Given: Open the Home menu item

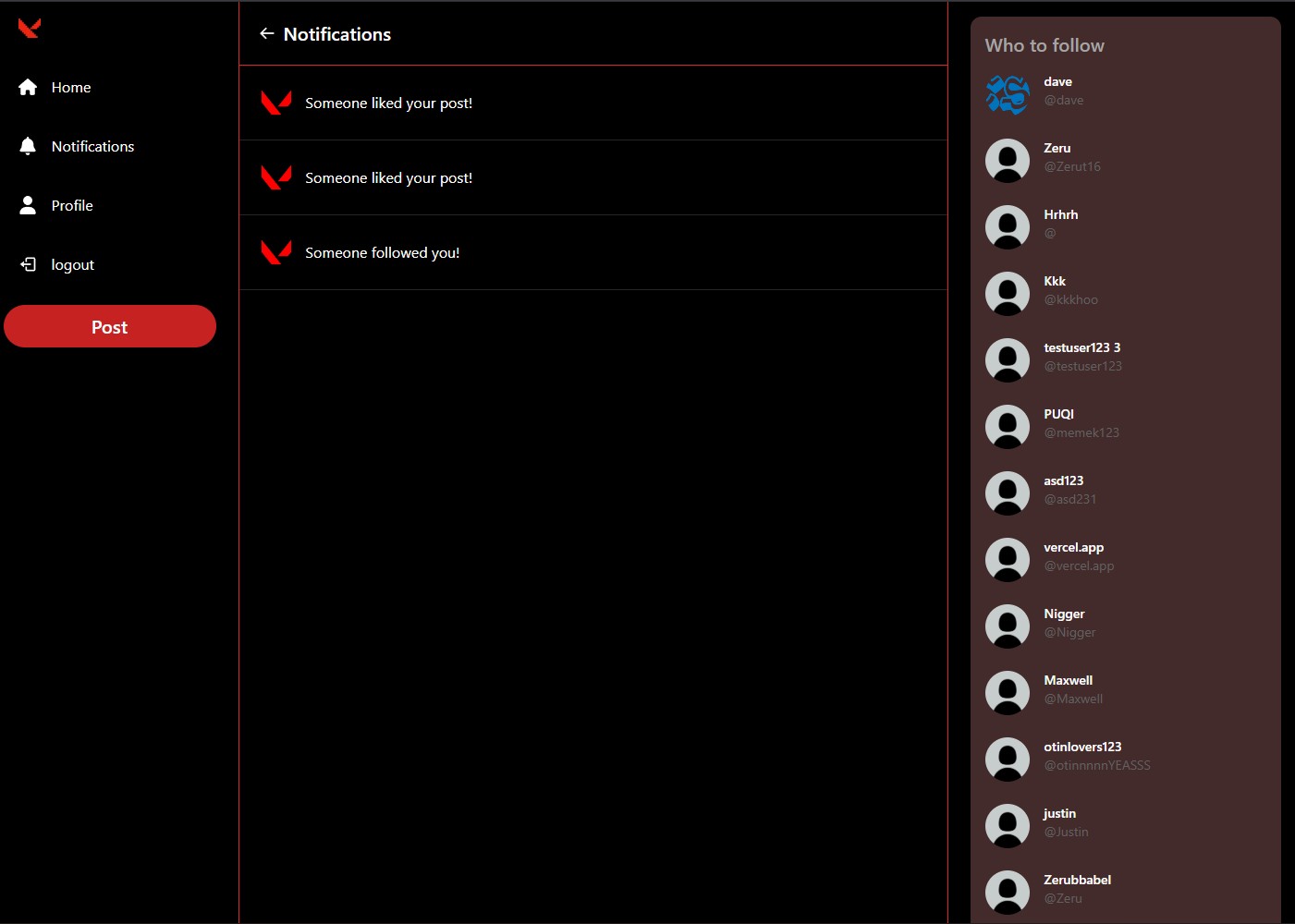Looking at the screenshot, I should 71,87.
